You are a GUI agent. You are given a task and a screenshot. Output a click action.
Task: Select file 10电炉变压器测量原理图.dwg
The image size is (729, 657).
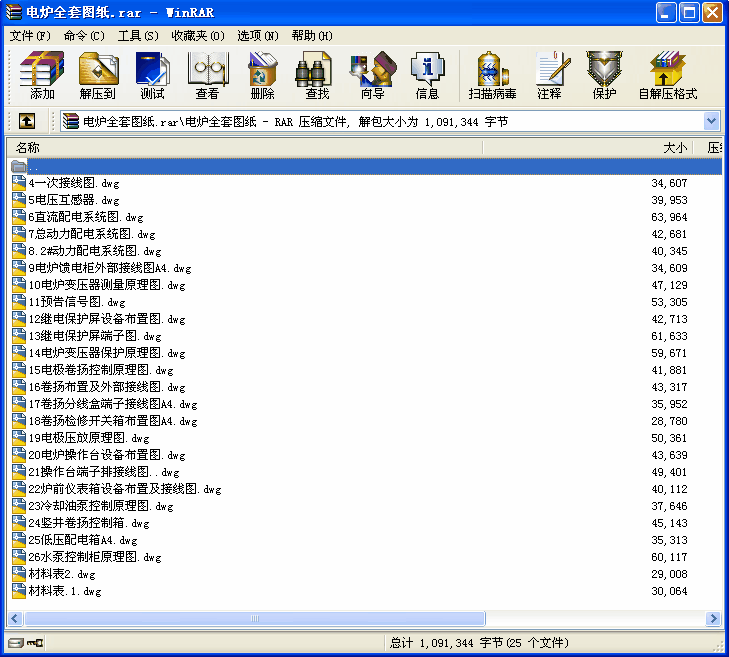[x=107, y=285]
